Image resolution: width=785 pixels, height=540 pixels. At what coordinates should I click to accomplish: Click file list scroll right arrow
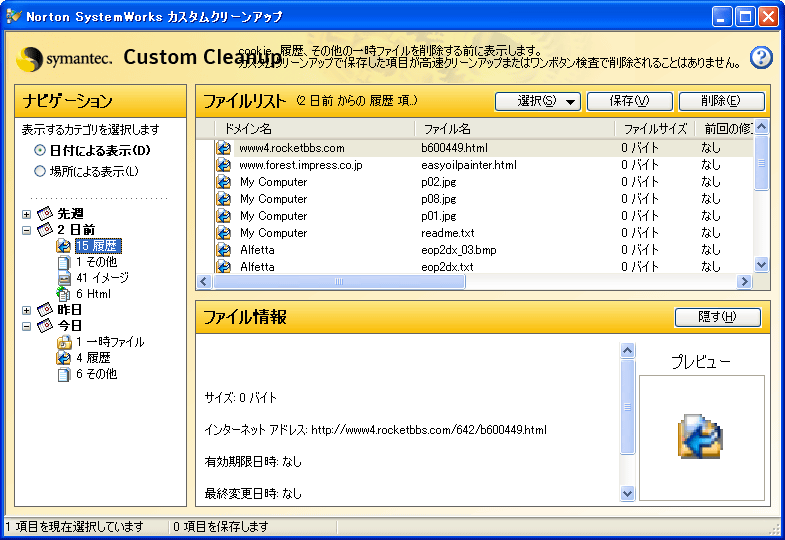coord(744,282)
